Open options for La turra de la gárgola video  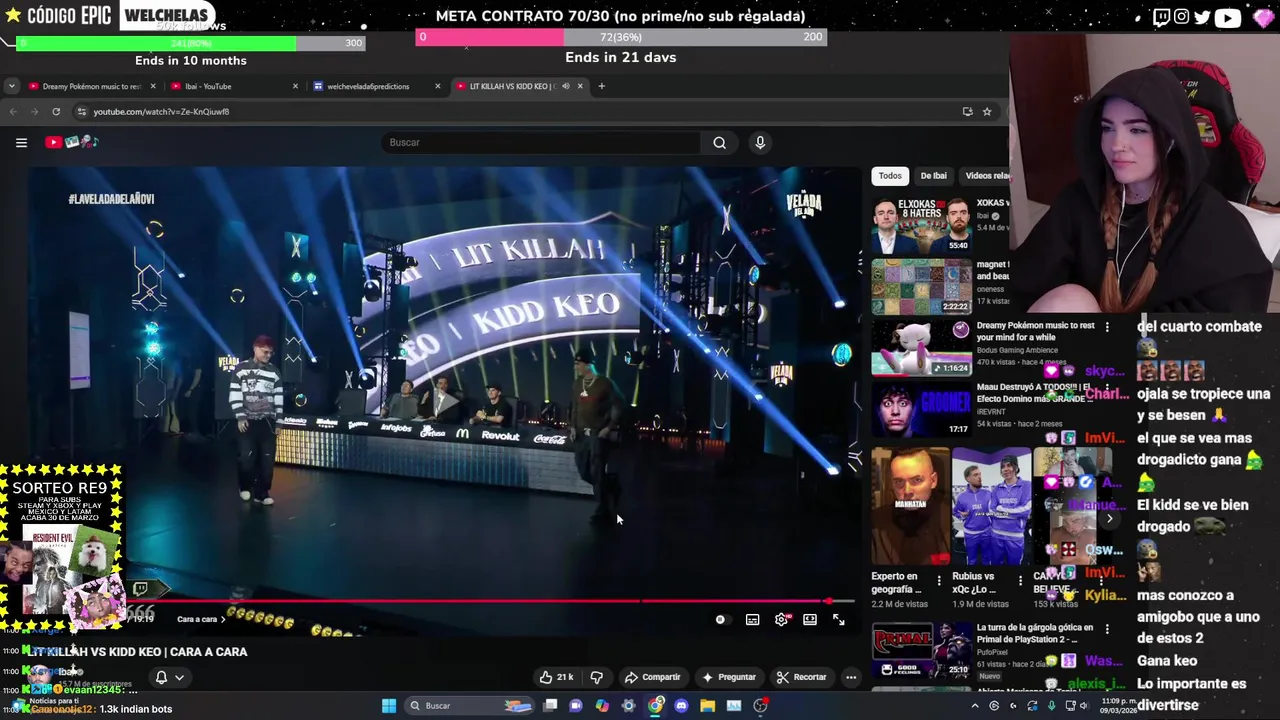pos(1107,629)
